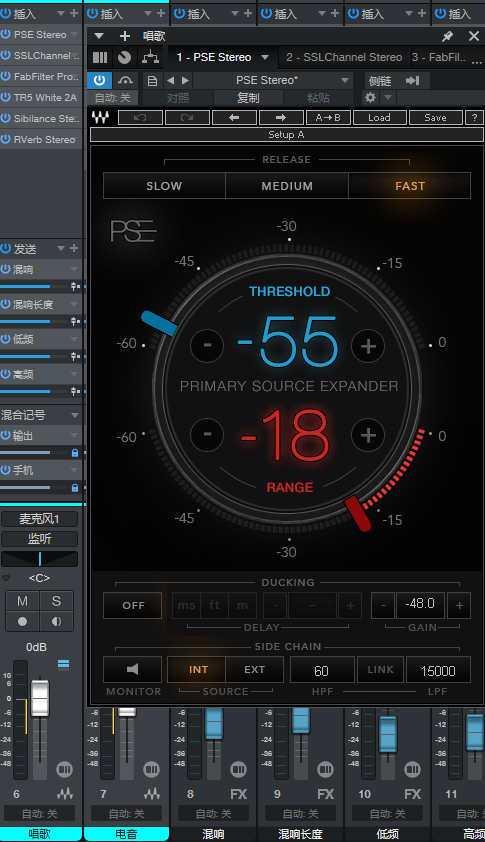Click the sidechain routing arrow icon
This screenshot has height=842, width=485.
(412, 81)
